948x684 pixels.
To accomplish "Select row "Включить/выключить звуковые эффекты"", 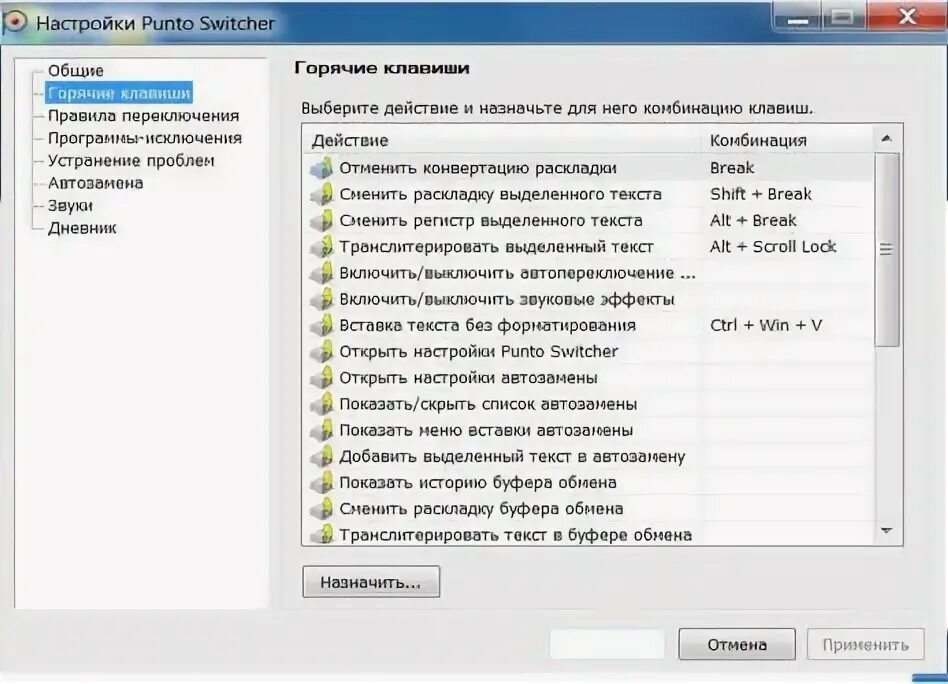I will [589, 299].
